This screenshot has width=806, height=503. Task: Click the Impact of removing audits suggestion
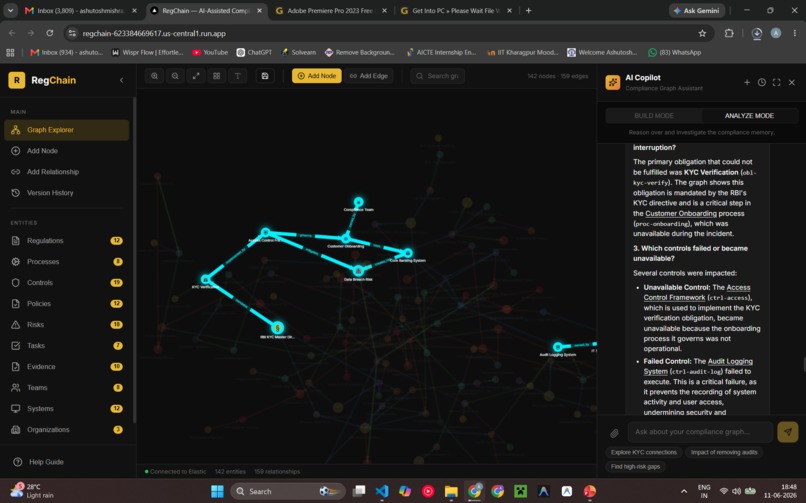[724, 453]
